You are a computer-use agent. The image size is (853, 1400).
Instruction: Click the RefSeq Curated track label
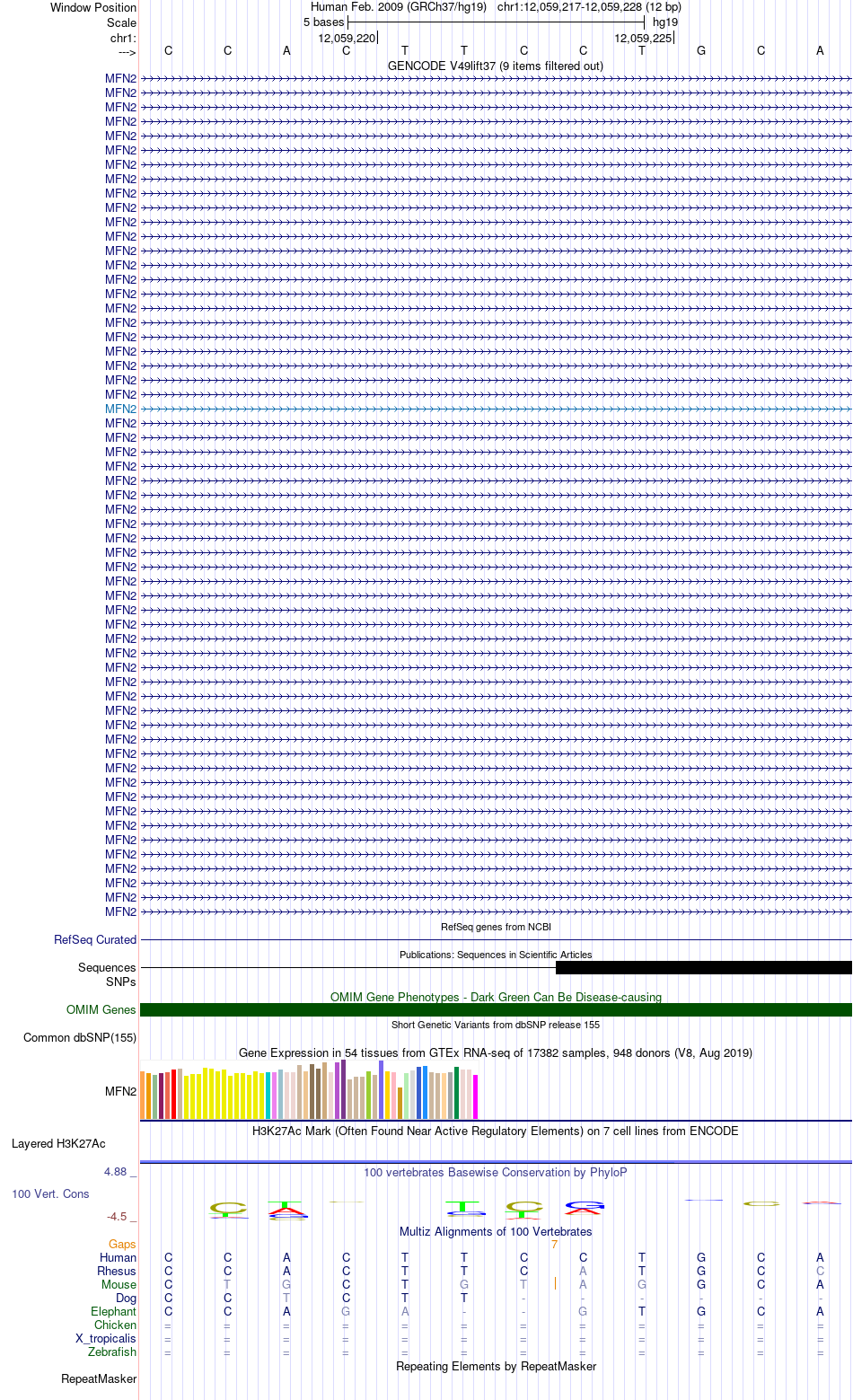point(95,939)
